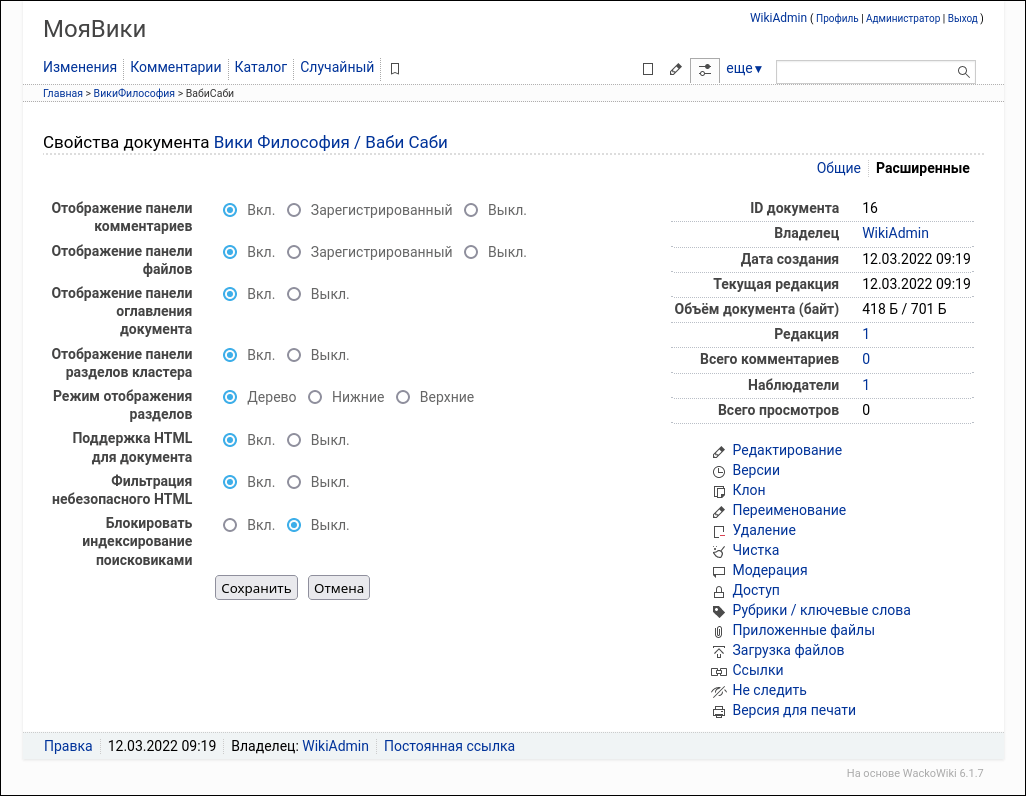Viewport: 1026px width, 796px height.
Task: Open the 'еще' dropdown menu
Action: tap(743, 69)
